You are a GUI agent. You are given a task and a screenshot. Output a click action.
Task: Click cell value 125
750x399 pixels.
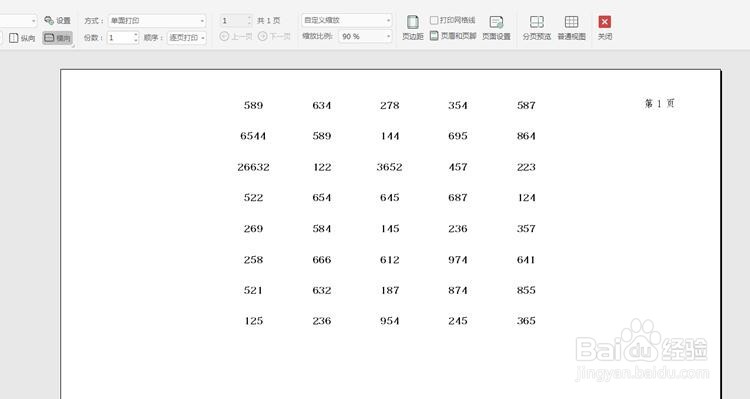pos(253,321)
